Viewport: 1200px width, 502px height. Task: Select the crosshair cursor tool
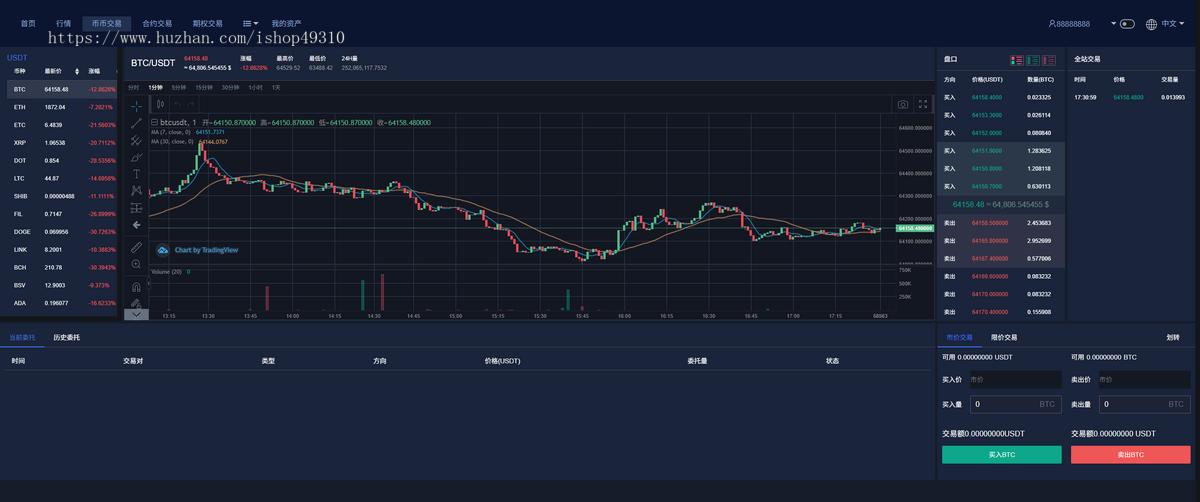(136, 105)
